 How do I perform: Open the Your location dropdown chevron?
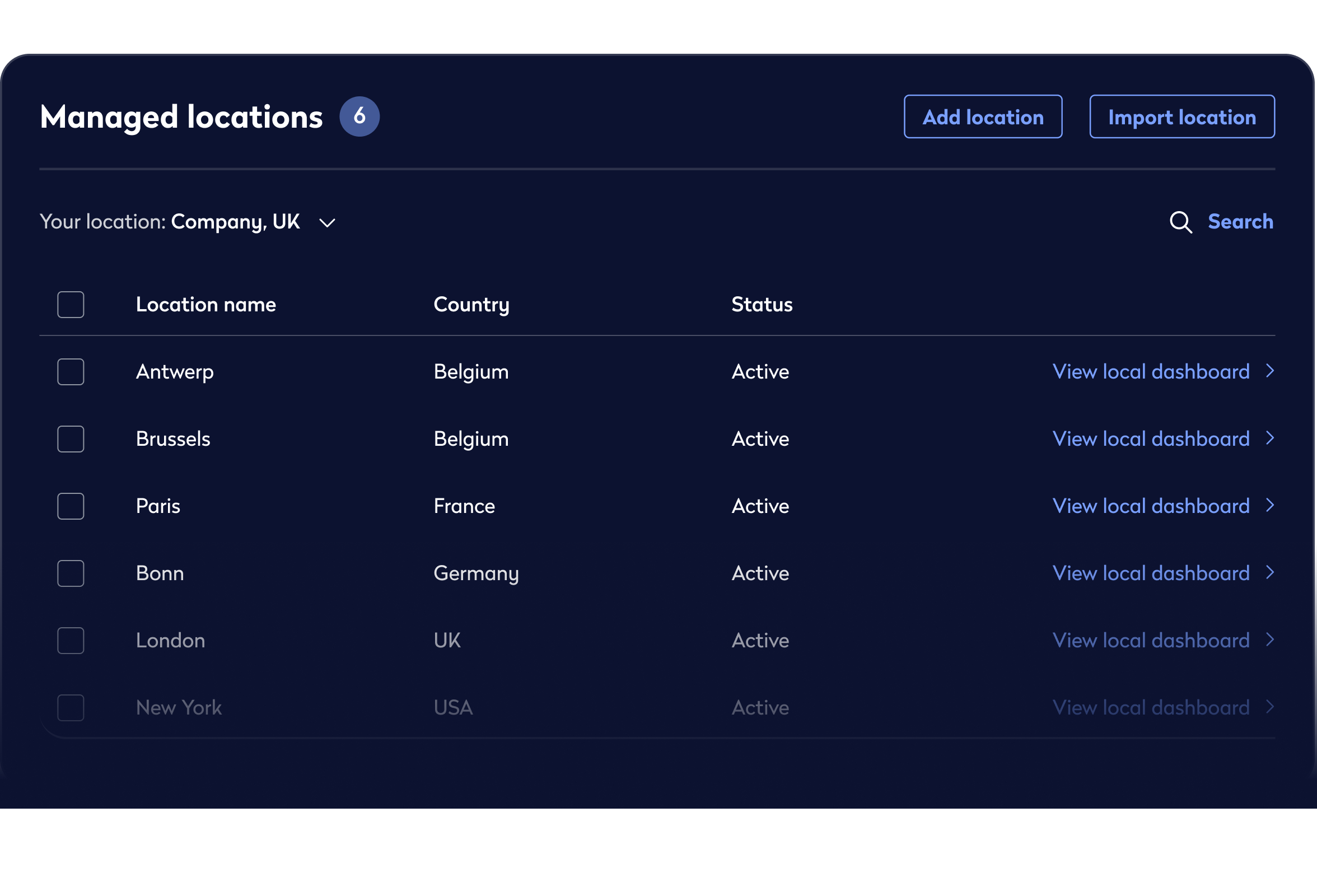[328, 223]
